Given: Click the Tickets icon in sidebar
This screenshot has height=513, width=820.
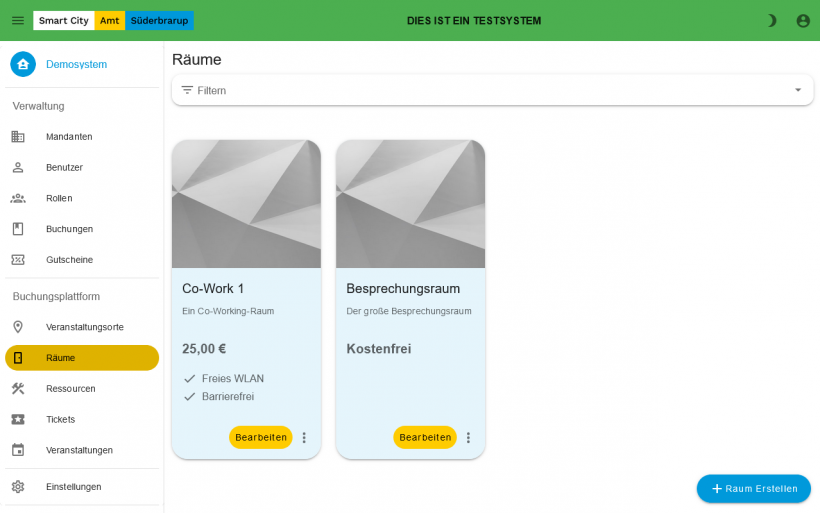Looking at the screenshot, I should point(18,419).
